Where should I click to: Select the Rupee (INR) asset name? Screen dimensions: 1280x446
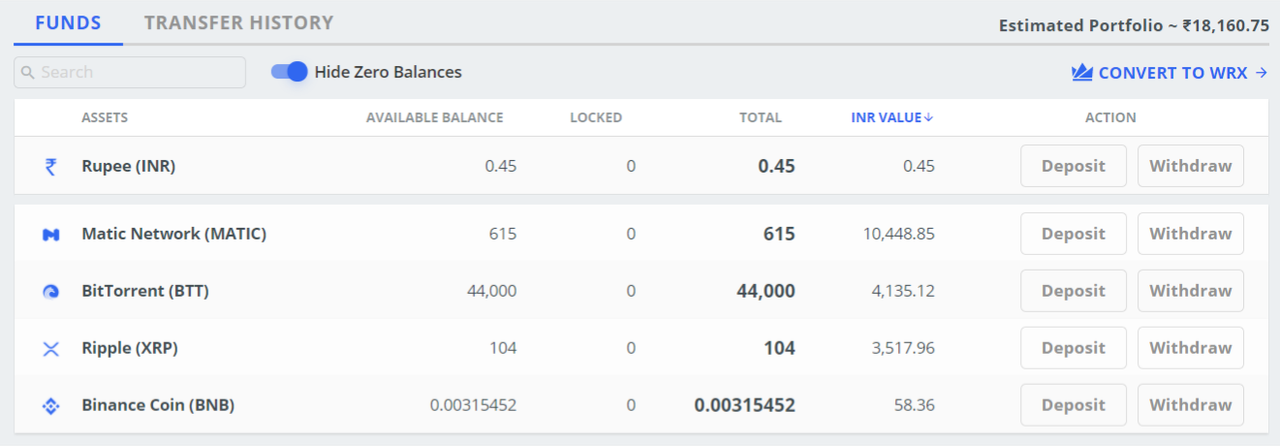[129, 166]
